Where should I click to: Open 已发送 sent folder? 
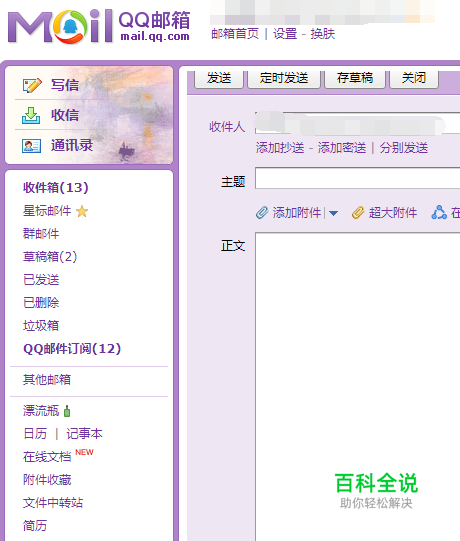[x=41, y=280]
